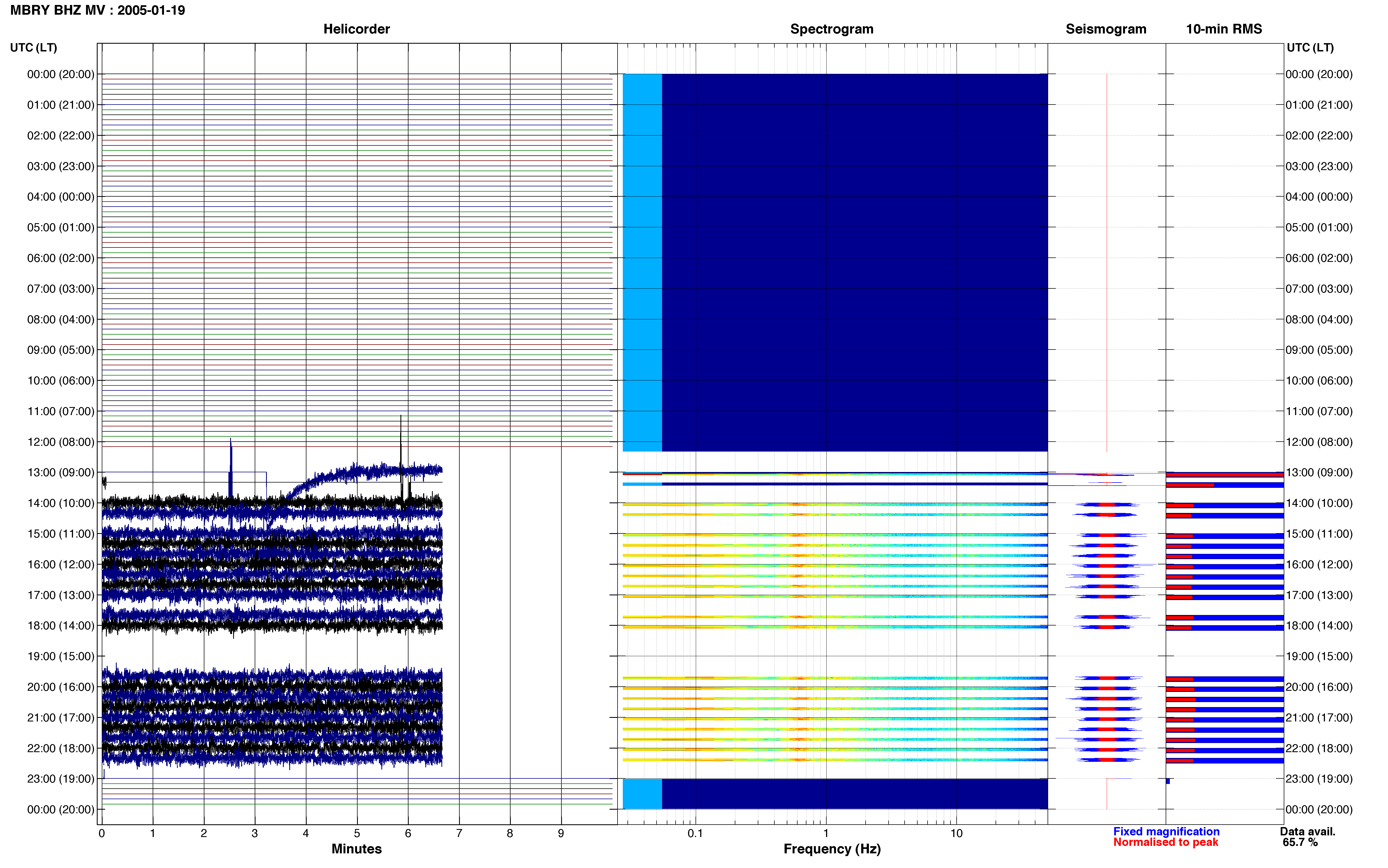Click "21:00 (17:00)" on the Helicorder time axis
Image resolution: width=1388 pixels, height=868 pixels.
tap(61, 718)
